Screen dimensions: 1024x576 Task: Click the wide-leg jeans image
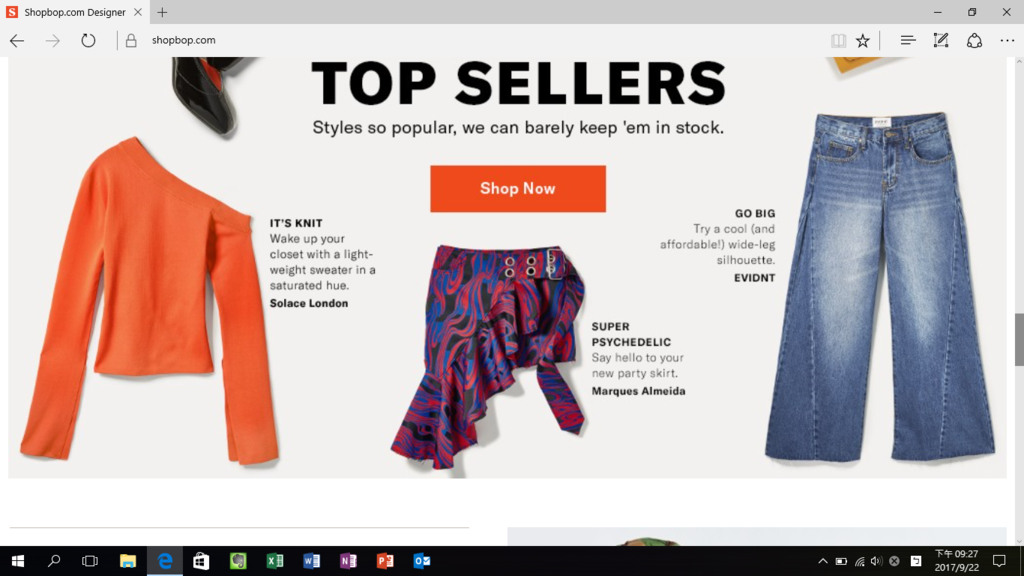[880, 286]
